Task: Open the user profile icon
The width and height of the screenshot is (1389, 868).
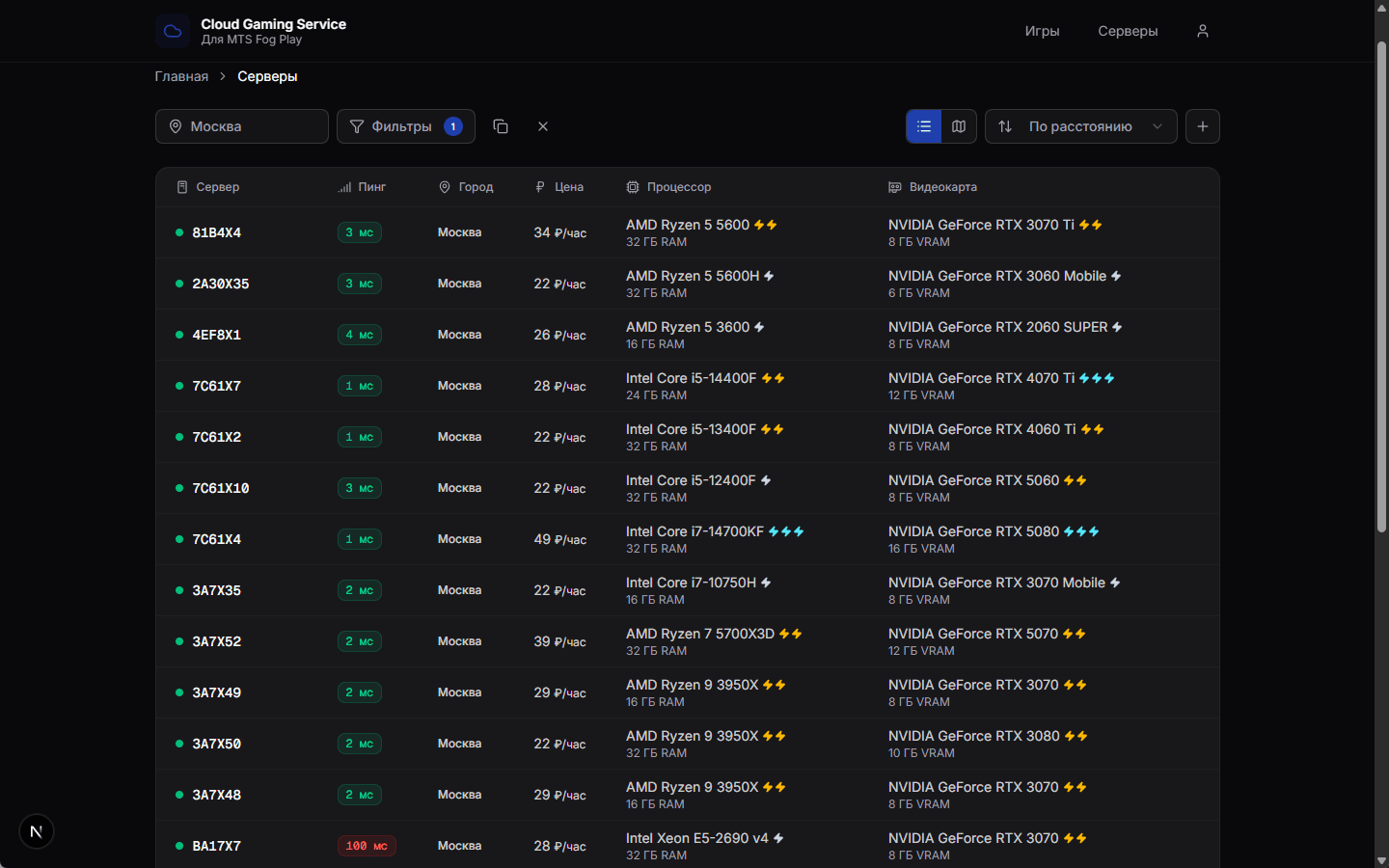Action: click(x=1202, y=31)
